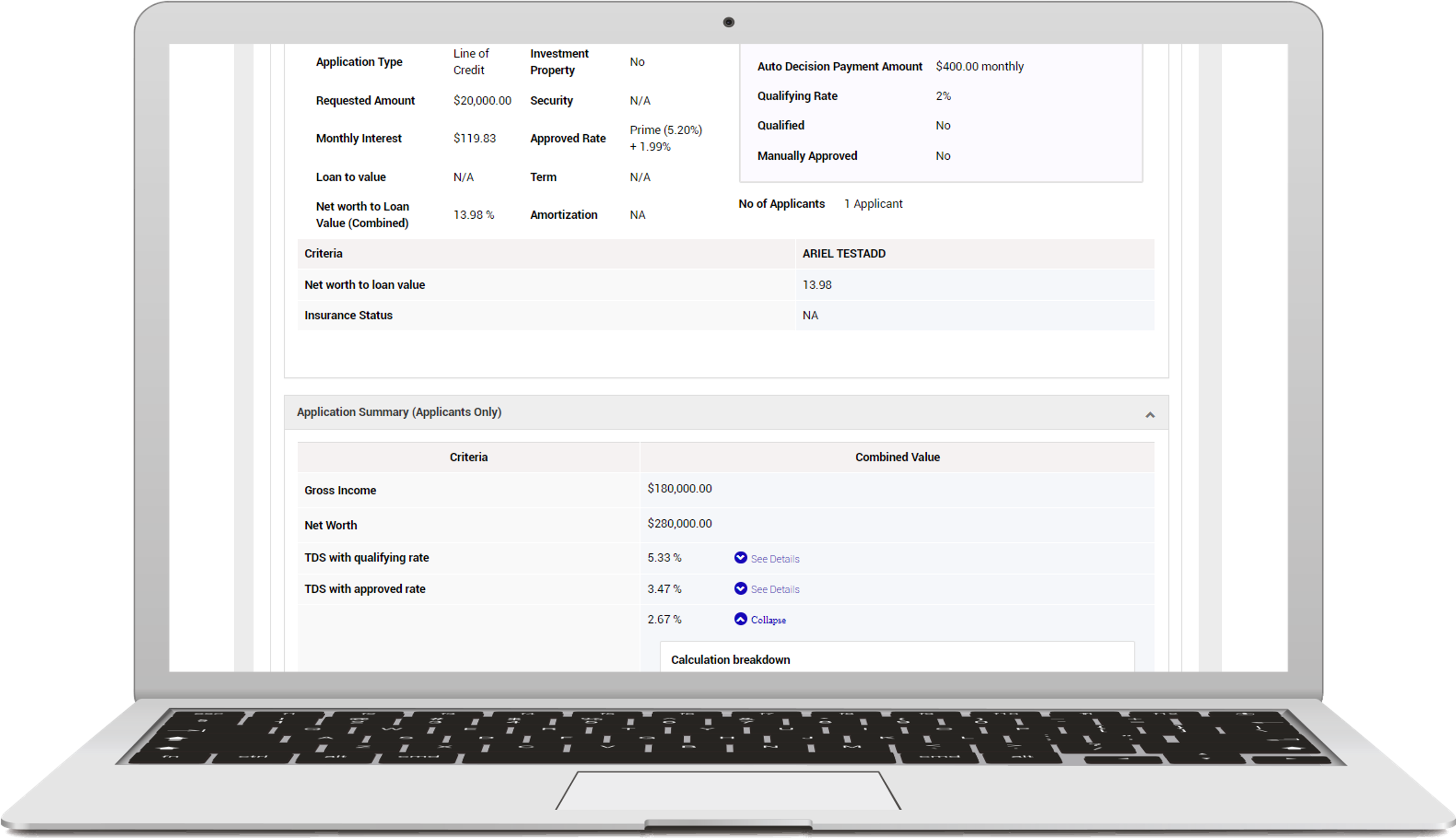Open the Application Summary (Applicants Only) header
Screen dimensions: 1456x838
click(x=726, y=412)
